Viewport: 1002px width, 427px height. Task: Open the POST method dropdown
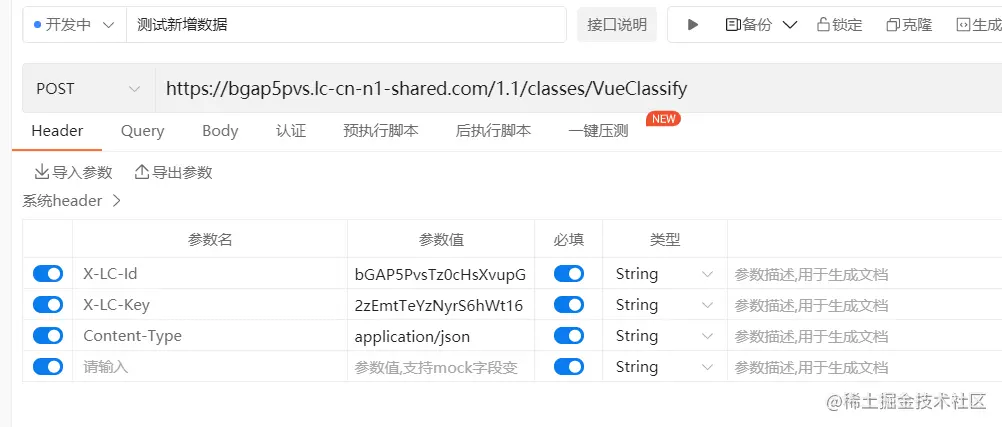point(88,89)
